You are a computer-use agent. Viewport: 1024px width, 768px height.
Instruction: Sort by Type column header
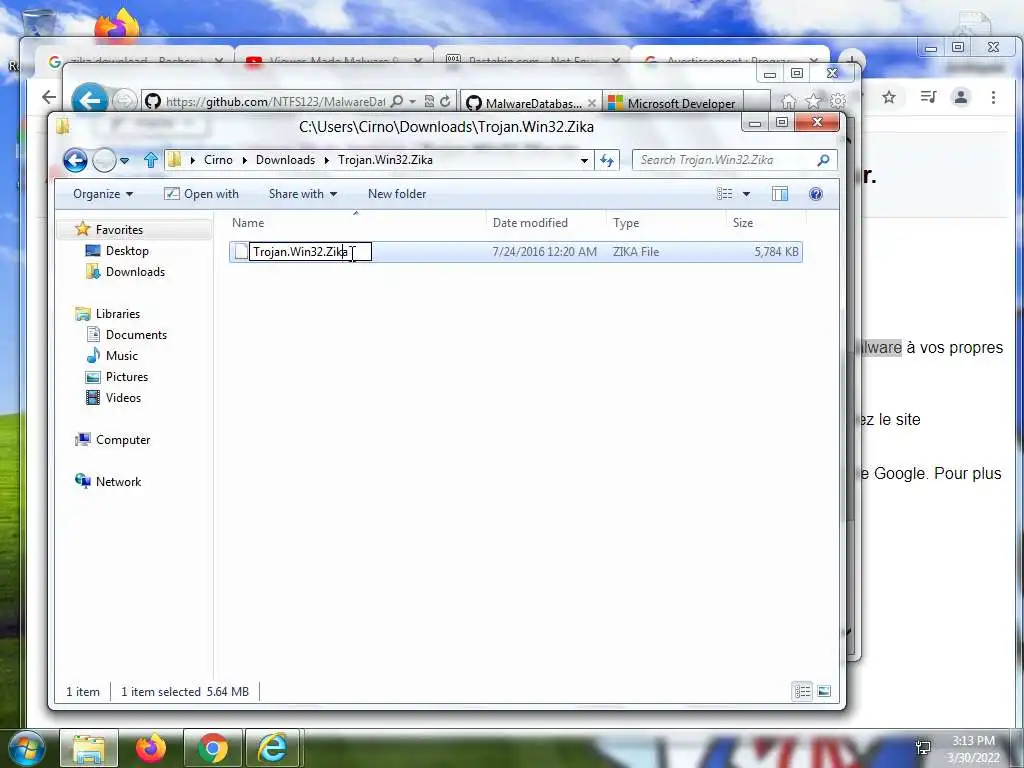coord(665,223)
